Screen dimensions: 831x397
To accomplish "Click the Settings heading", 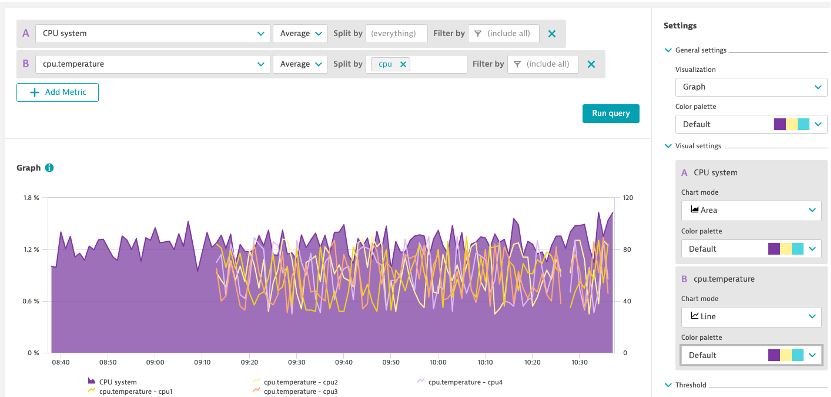I will [680, 25].
